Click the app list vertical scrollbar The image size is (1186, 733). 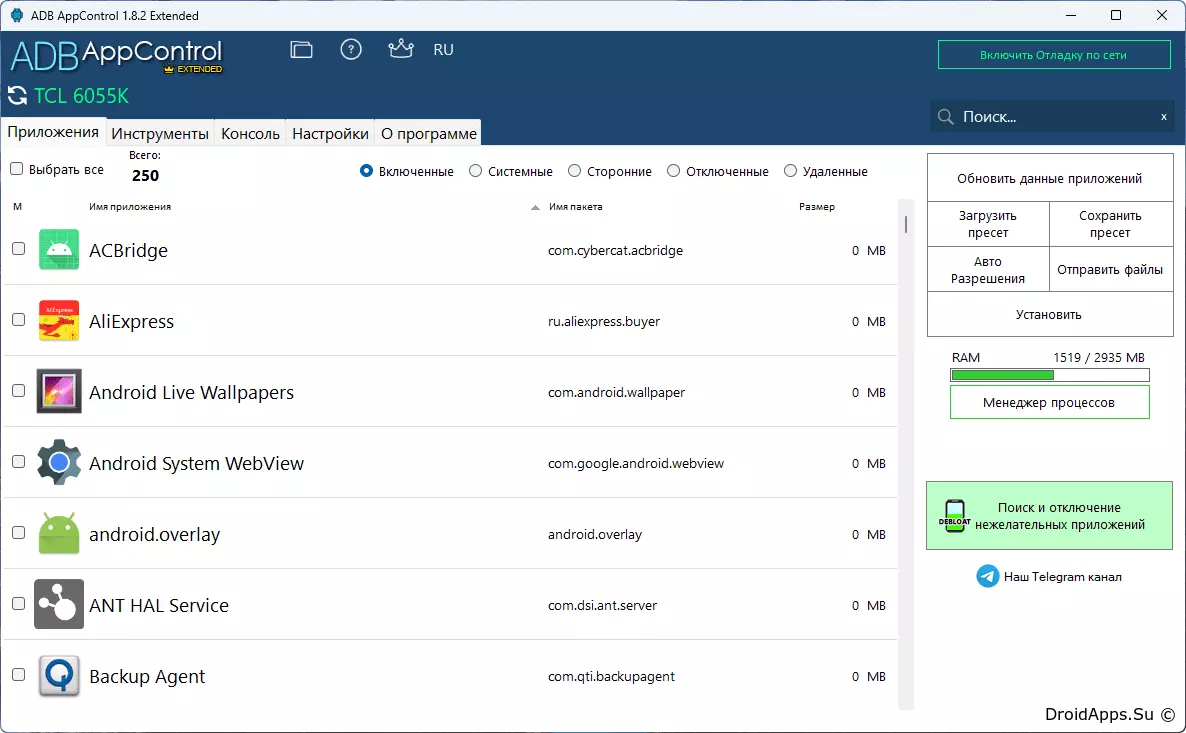tap(905, 454)
